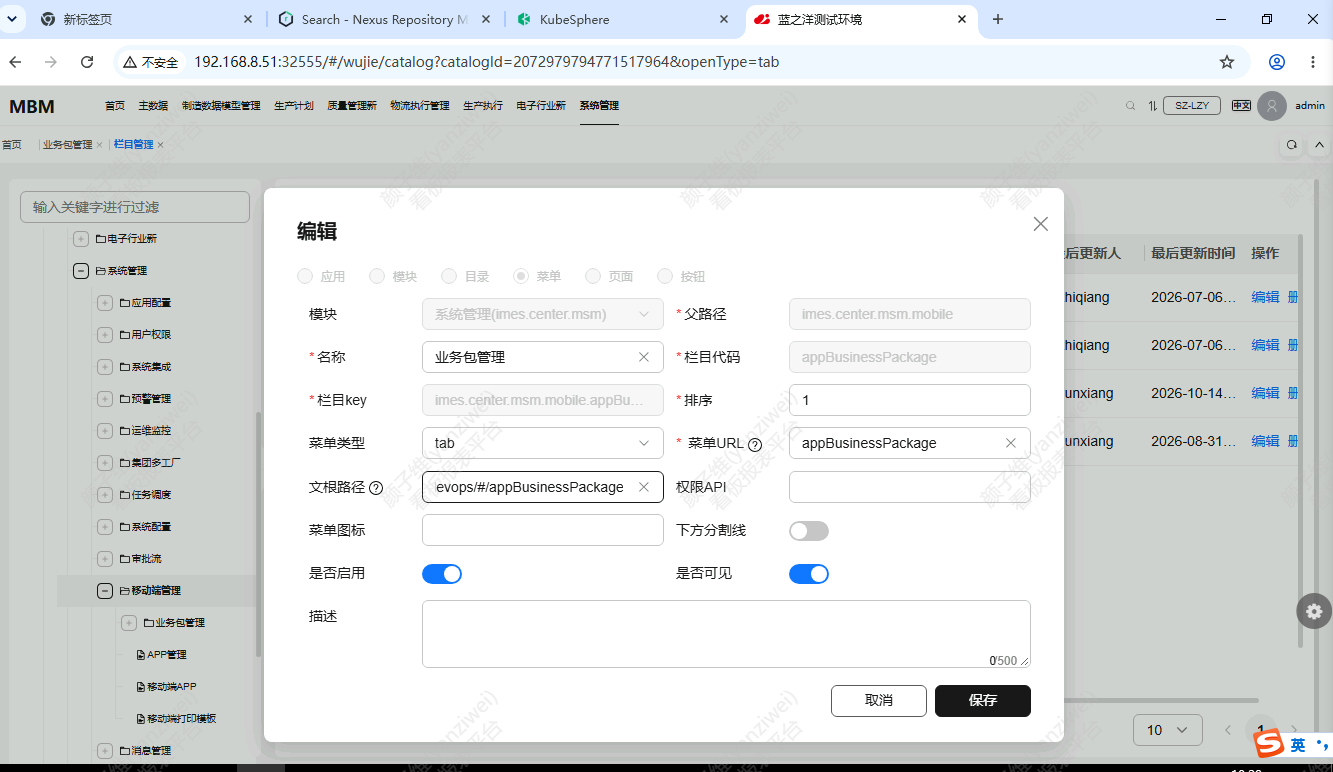The width and height of the screenshot is (1333, 772).
Task: Click the 排序 input field
Action: pyautogui.click(x=910, y=400)
